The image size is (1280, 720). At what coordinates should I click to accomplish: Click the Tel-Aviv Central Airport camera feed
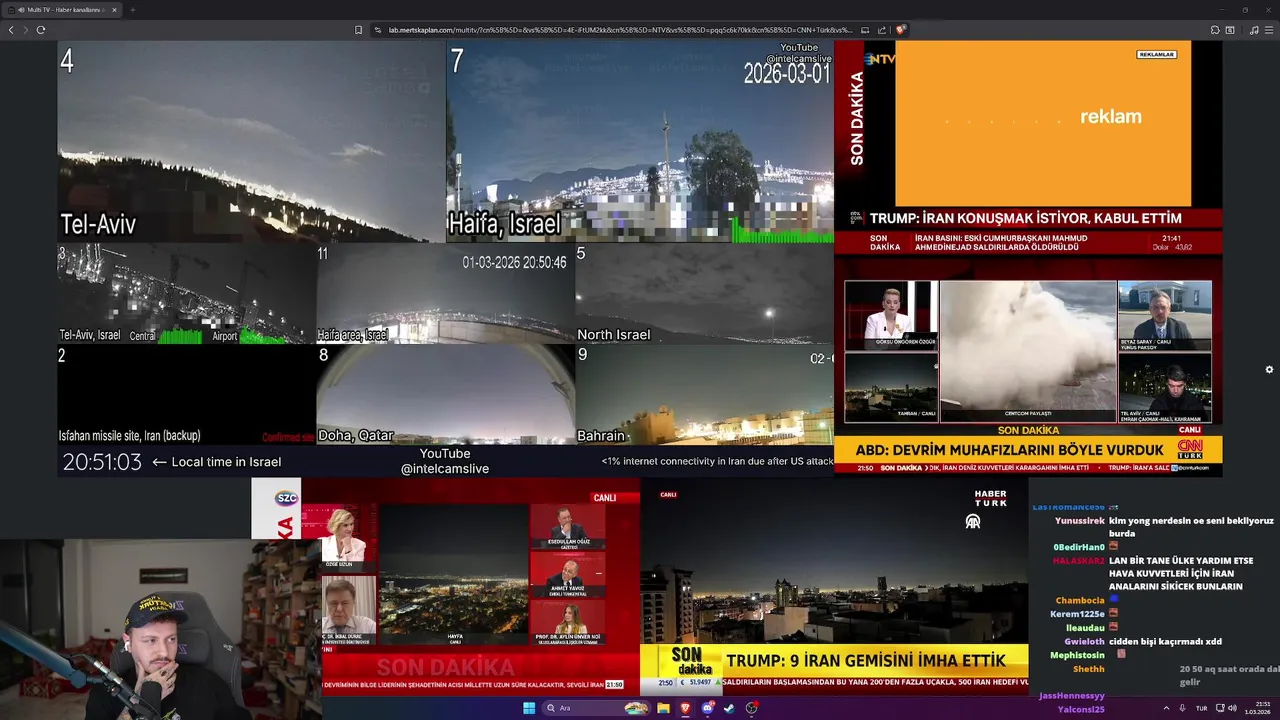pyautogui.click(x=186, y=294)
